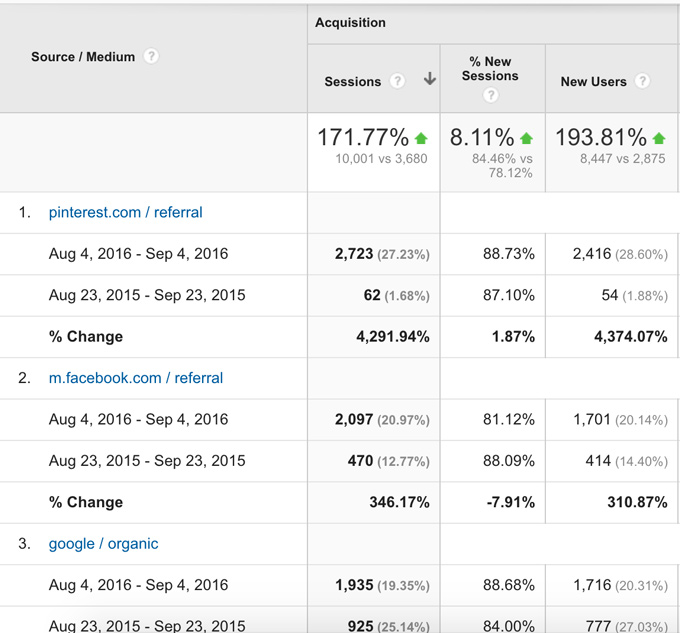Open the help icon under % New Sessions

point(490,96)
